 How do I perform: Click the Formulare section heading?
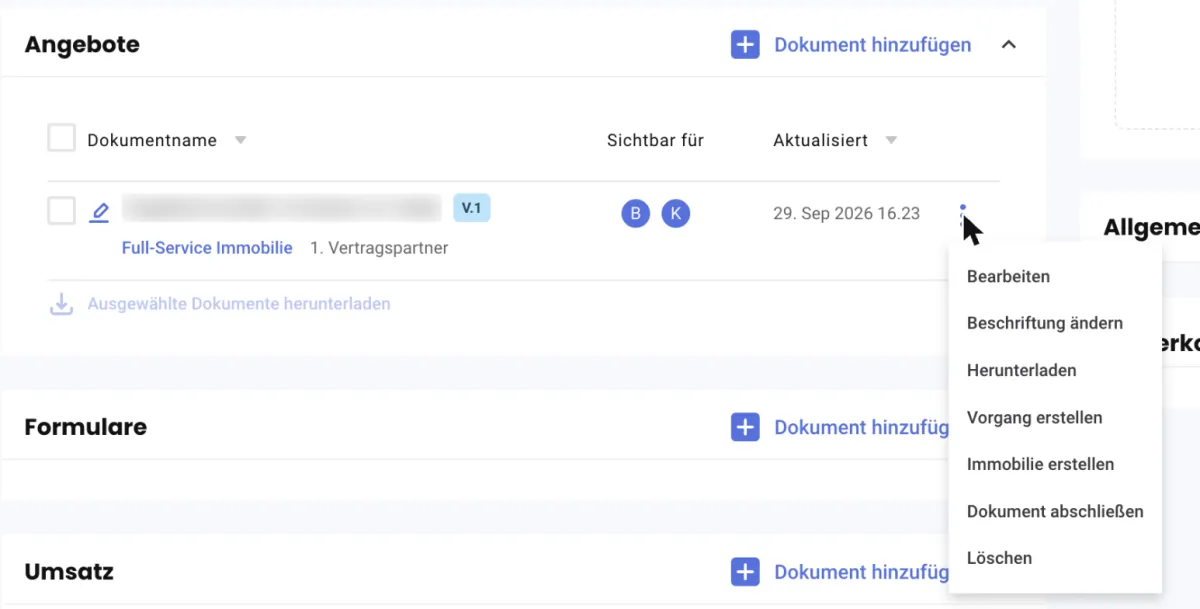pyautogui.click(x=85, y=427)
